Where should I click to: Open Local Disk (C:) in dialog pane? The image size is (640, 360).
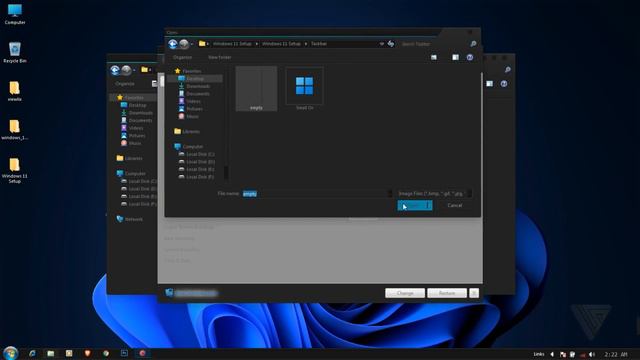[x=197, y=154]
